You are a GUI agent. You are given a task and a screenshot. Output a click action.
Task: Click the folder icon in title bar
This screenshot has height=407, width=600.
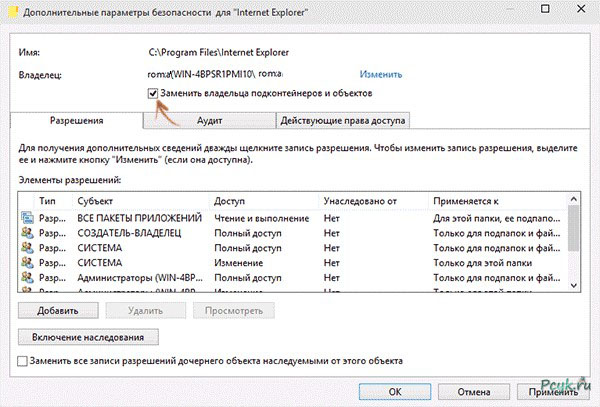pyautogui.click(x=13, y=12)
